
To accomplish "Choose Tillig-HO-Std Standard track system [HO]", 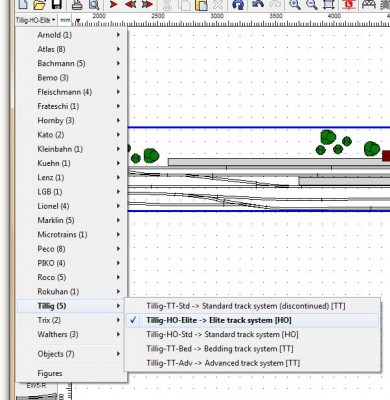I will (252, 334).
